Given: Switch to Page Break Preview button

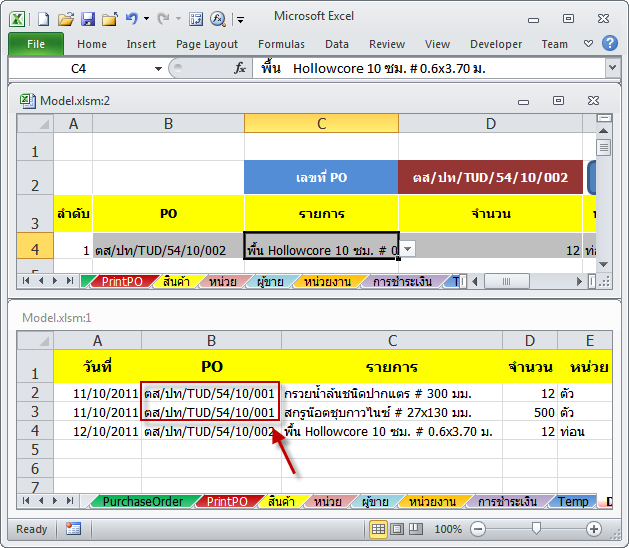Looking at the screenshot, I should point(417,529).
